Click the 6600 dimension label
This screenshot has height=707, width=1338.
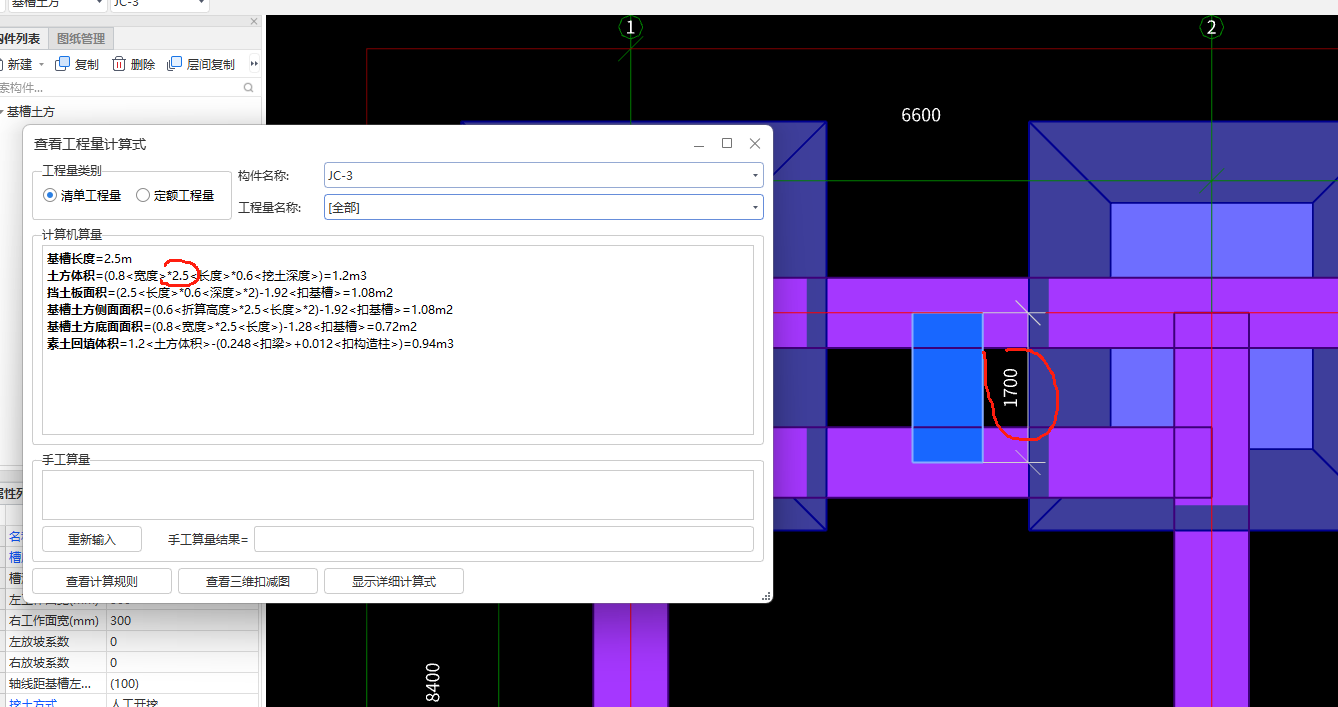pyautogui.click(x=921, y=115)
